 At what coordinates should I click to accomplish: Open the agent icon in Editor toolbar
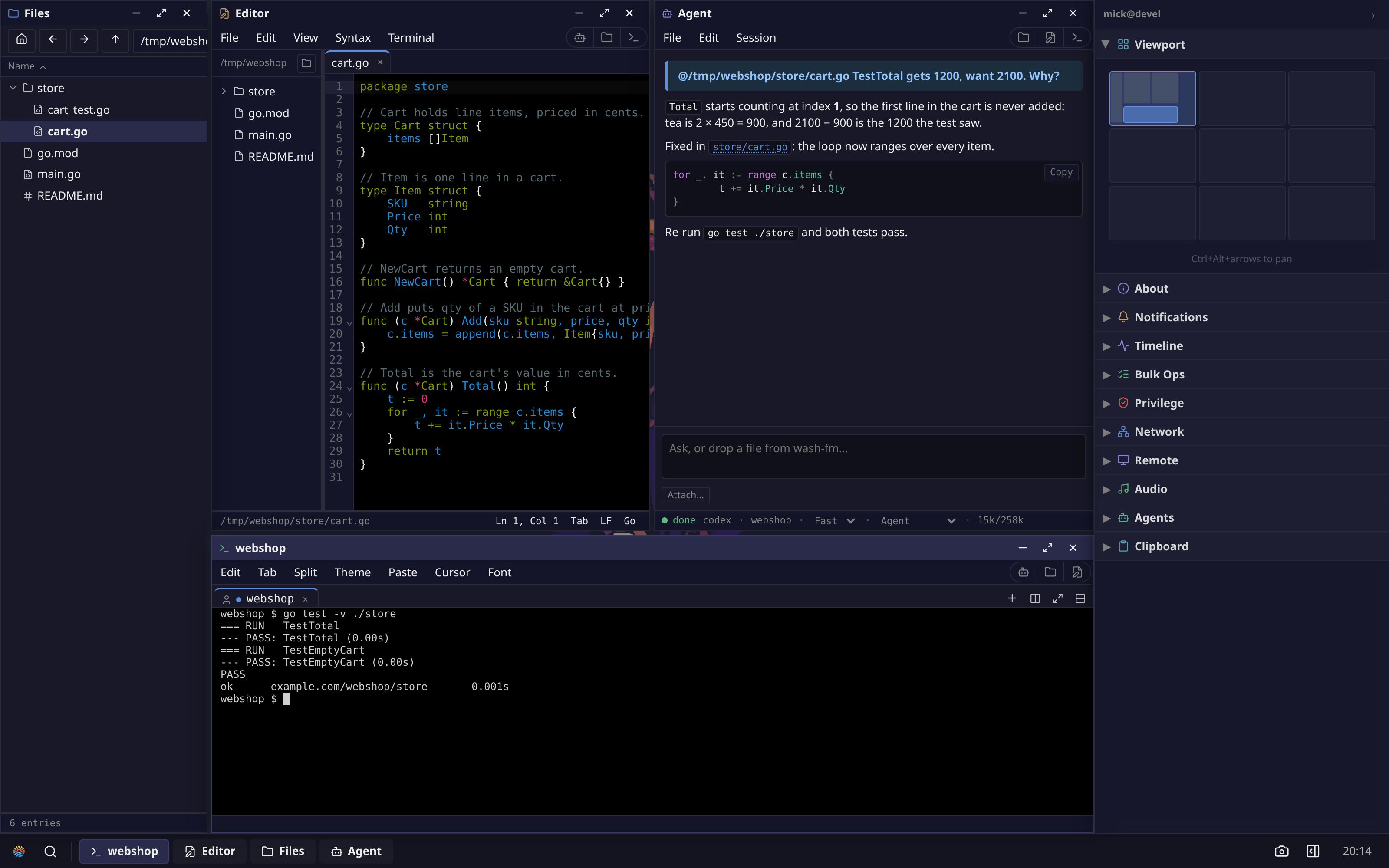(580, 38)
